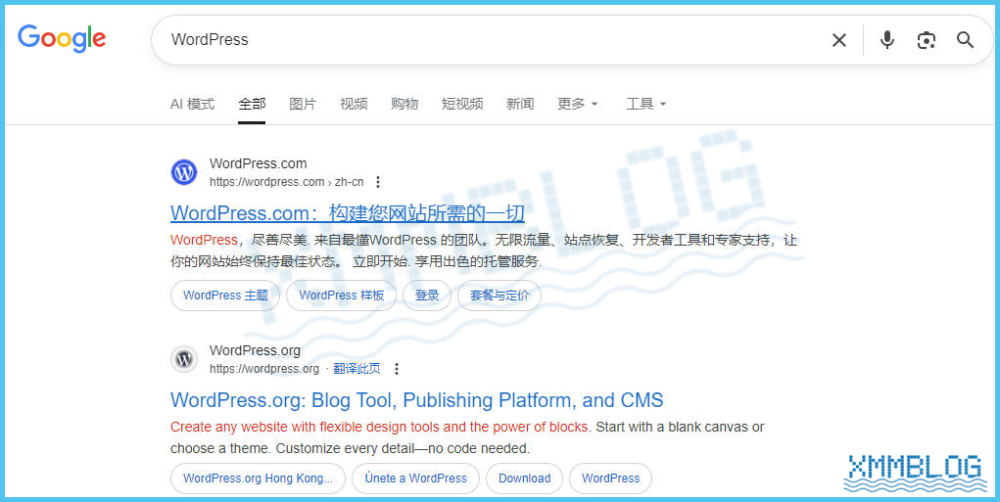Screen dimensions: 1000x502
Task: Clear the search box with X icon
Action: tap(839, 40)
